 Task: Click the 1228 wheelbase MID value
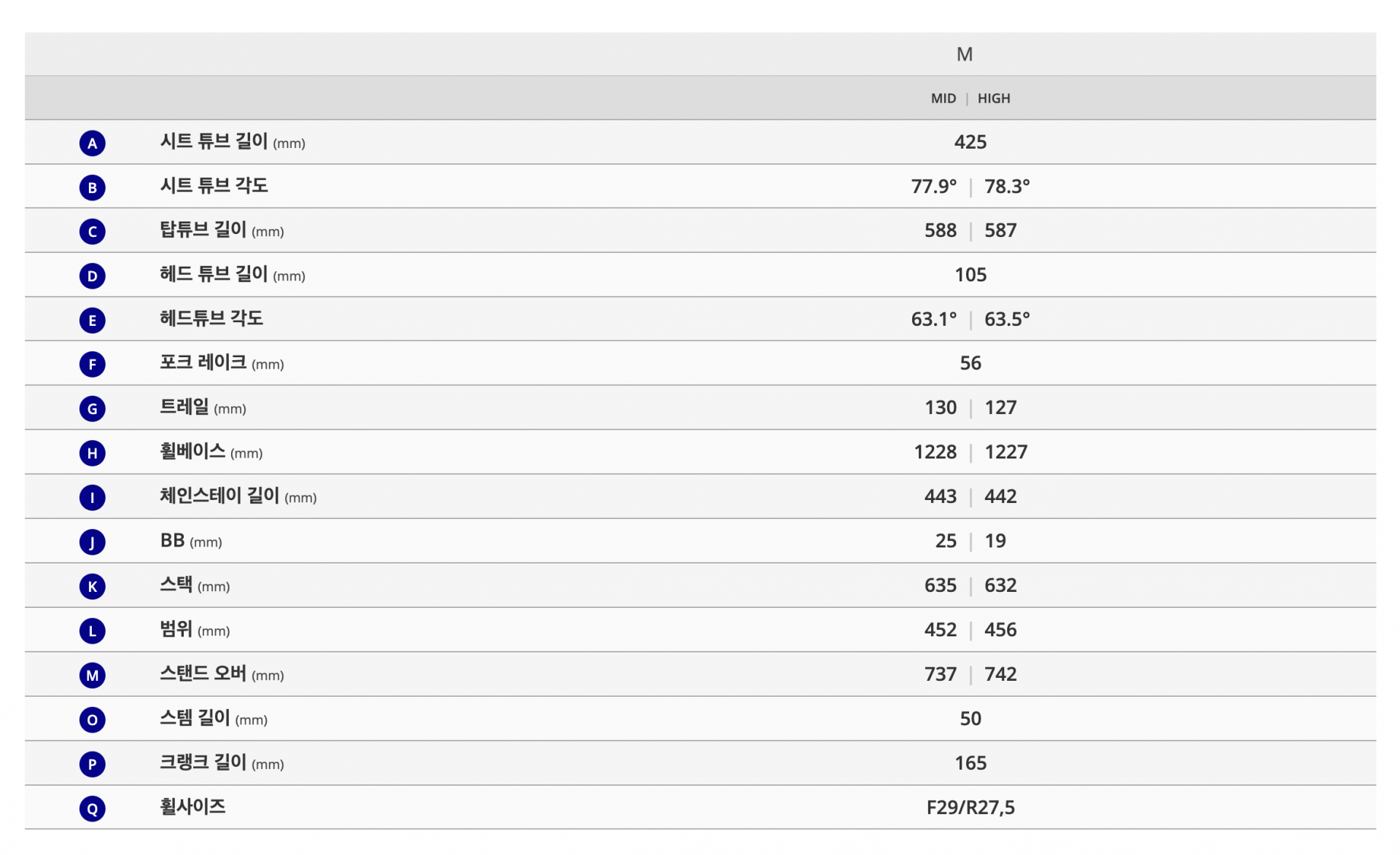pos(935,452)
